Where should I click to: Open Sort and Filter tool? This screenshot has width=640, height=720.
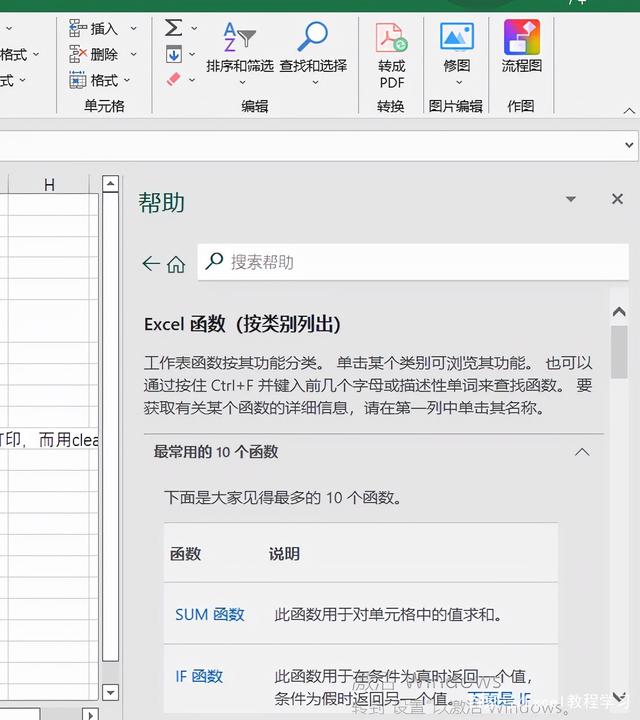point(240,51)
